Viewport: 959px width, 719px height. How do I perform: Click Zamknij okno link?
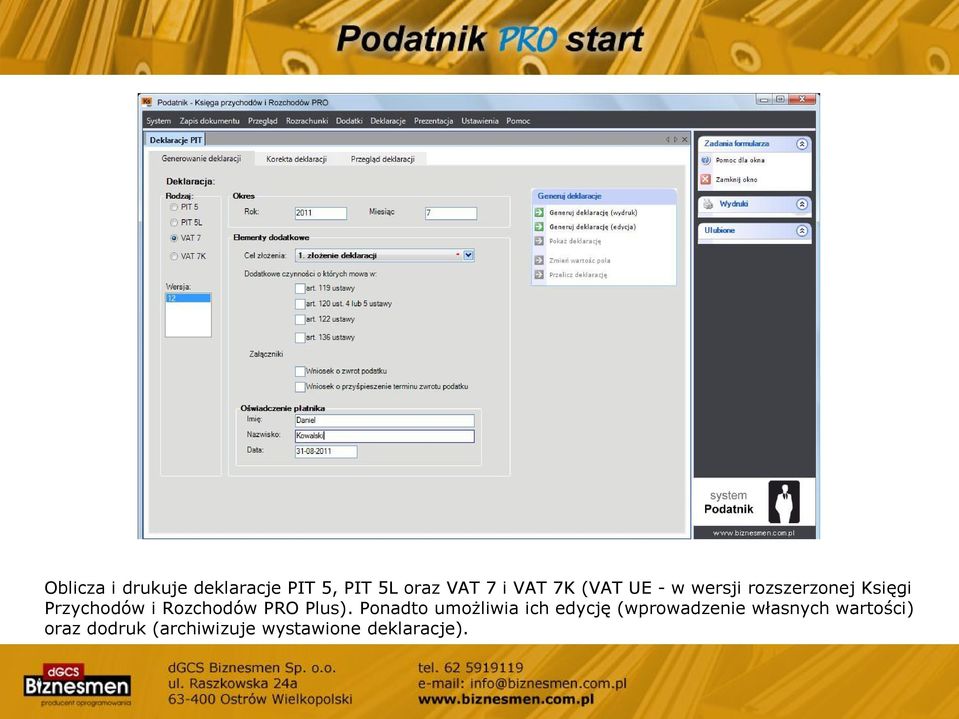(736, 180)
